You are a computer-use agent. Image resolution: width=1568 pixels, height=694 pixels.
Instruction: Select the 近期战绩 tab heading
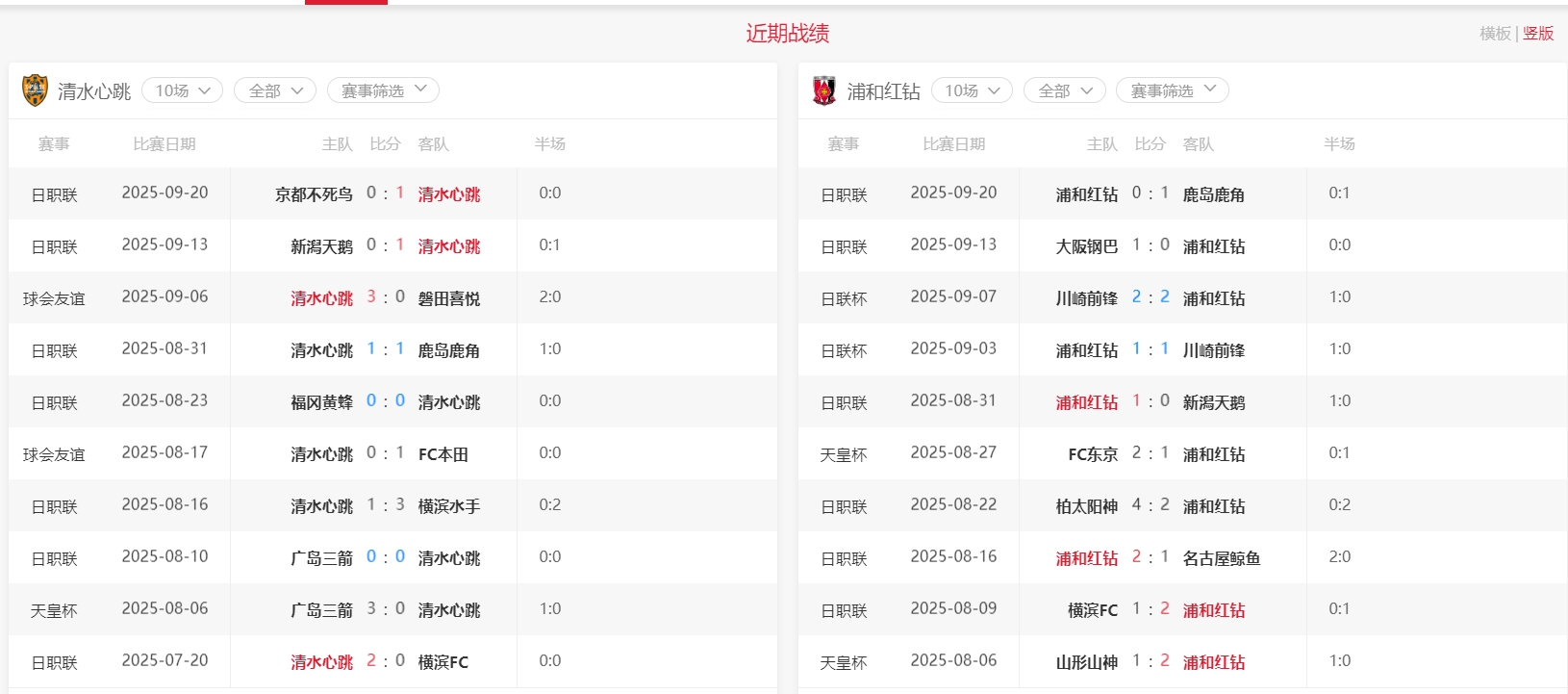[787, 34]
